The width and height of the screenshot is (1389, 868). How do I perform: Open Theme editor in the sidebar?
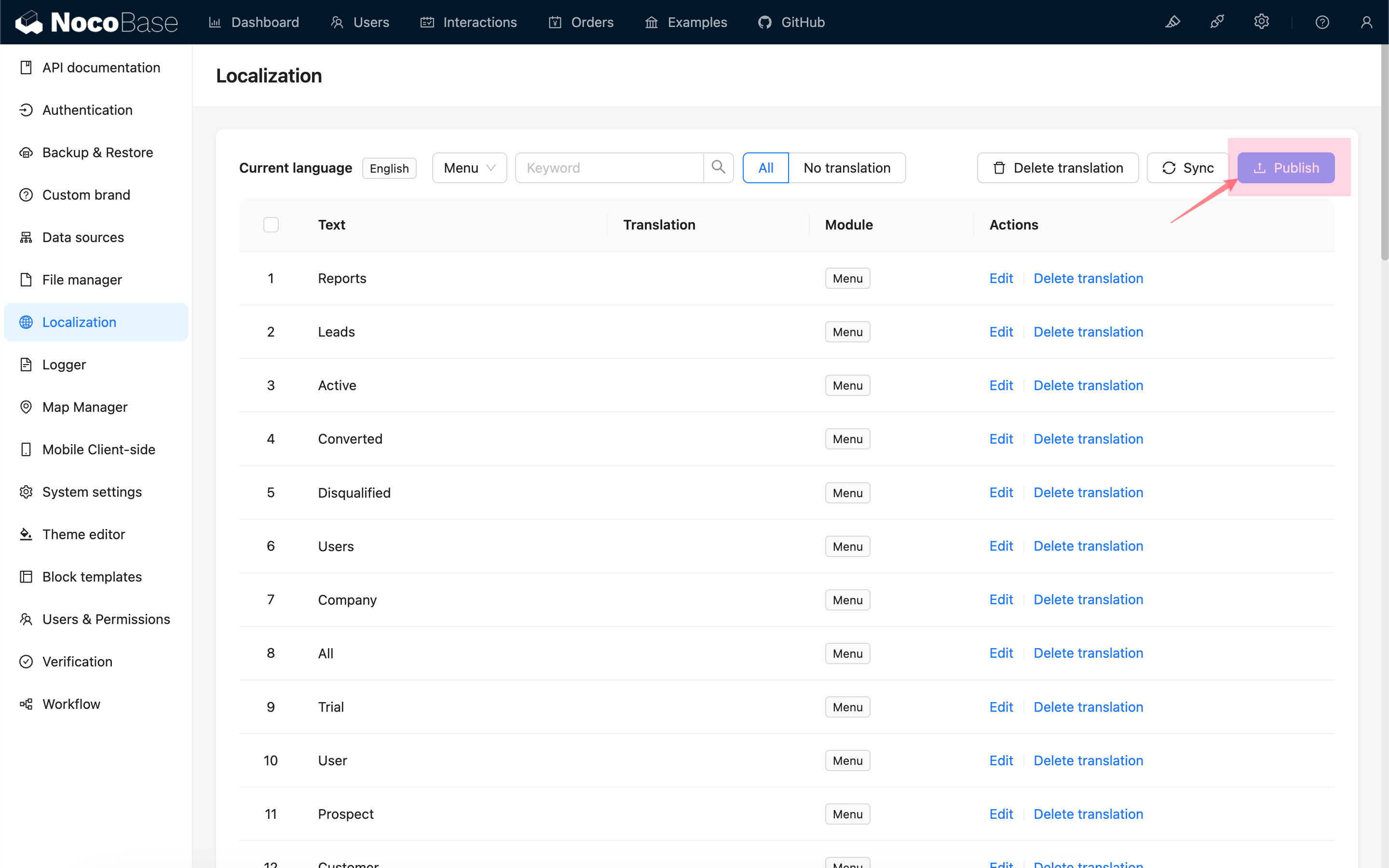84,534
